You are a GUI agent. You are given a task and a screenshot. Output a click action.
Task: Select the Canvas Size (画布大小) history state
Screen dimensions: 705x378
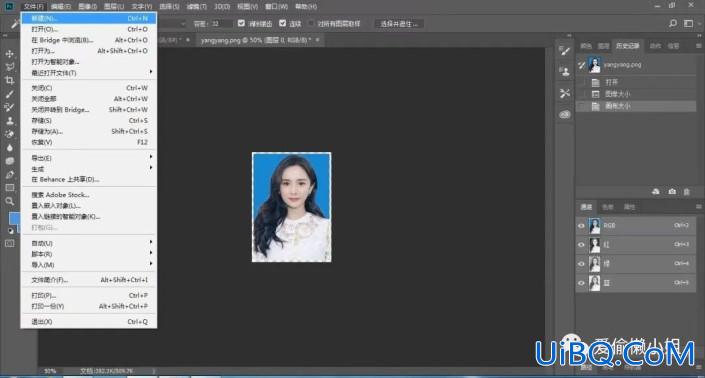coord(636,107)
